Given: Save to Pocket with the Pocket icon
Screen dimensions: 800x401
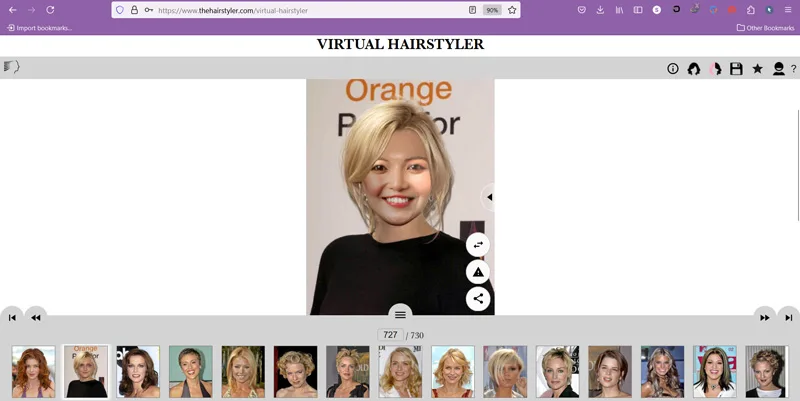Looking at the screenshot, I should 581,10.
